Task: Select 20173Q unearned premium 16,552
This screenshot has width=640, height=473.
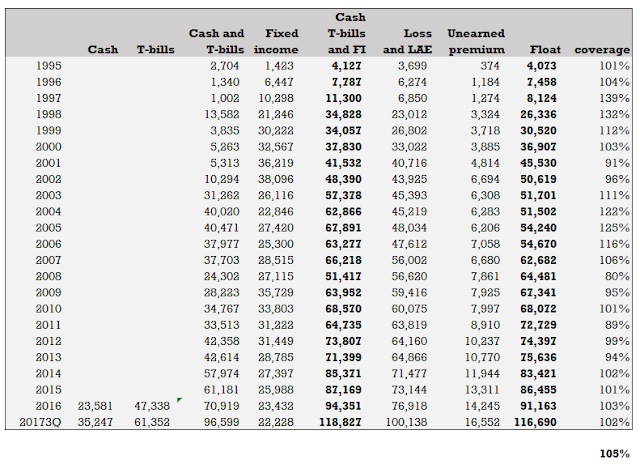Action: coord(482,422)
